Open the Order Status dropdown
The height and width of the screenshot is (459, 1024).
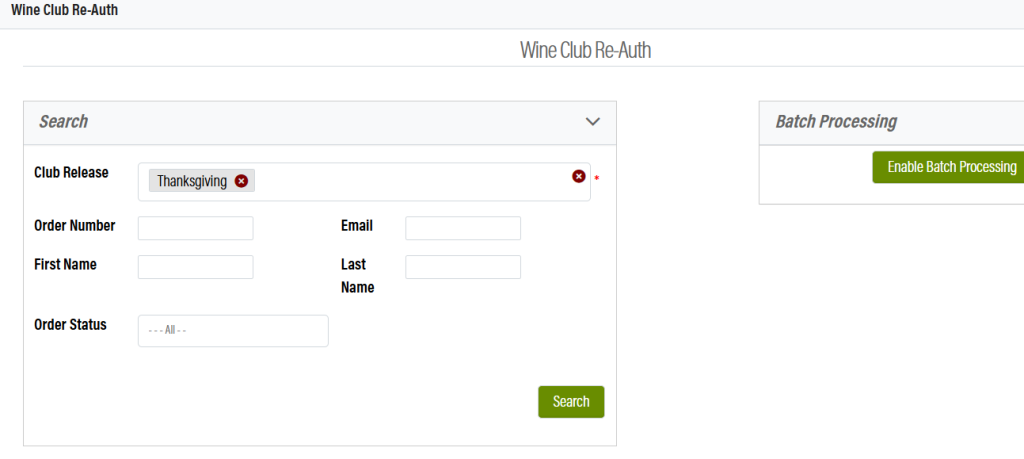pyautogui.click(x=233, y=331)
